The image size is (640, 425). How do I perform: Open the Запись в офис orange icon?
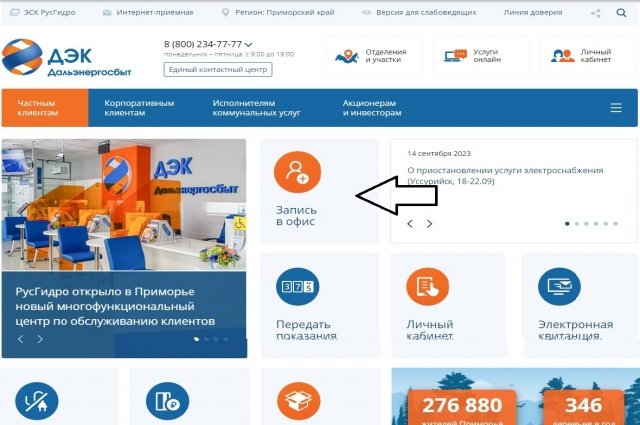click(x=297, y=172)
